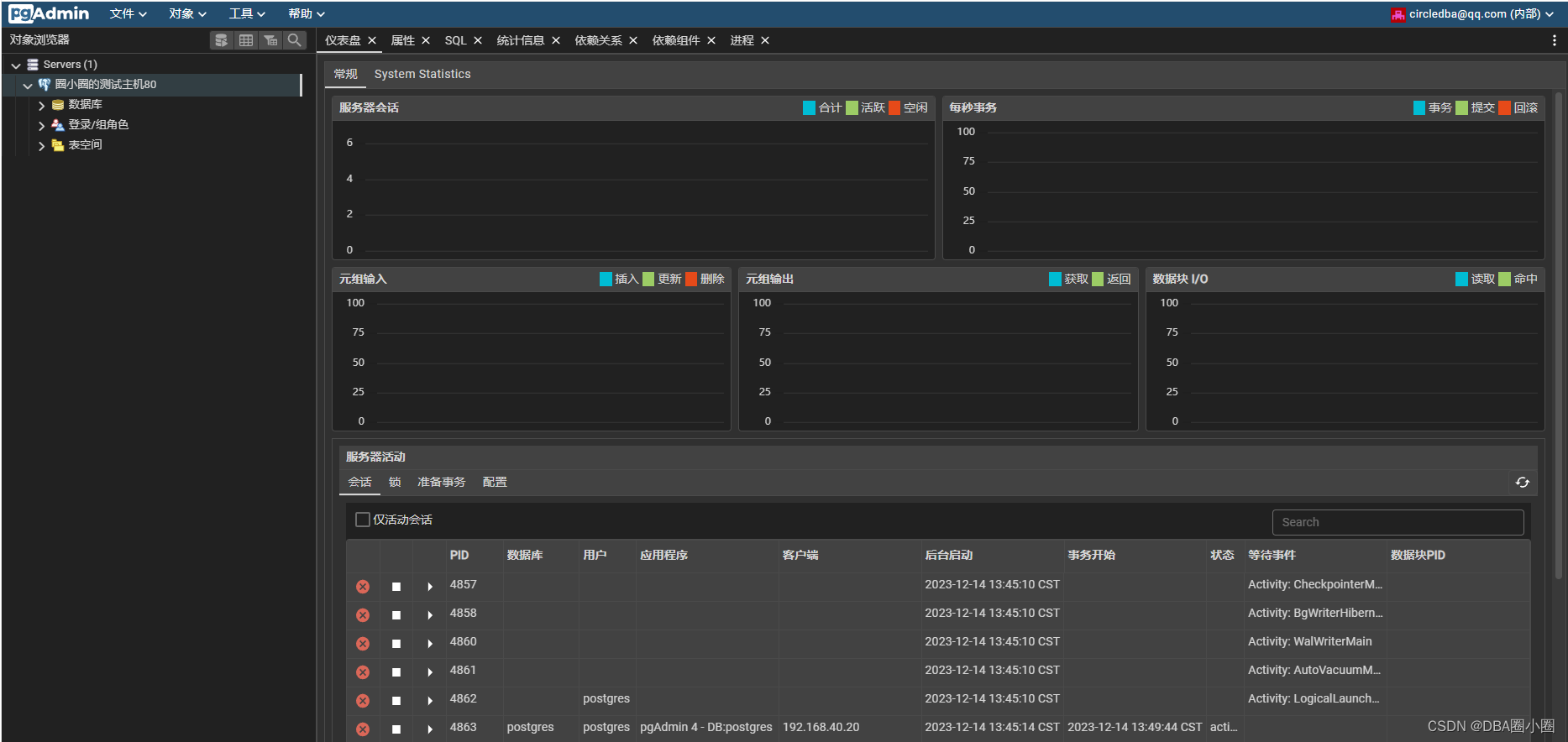Expand the 表空间 tree node

[x=41, y=146]
